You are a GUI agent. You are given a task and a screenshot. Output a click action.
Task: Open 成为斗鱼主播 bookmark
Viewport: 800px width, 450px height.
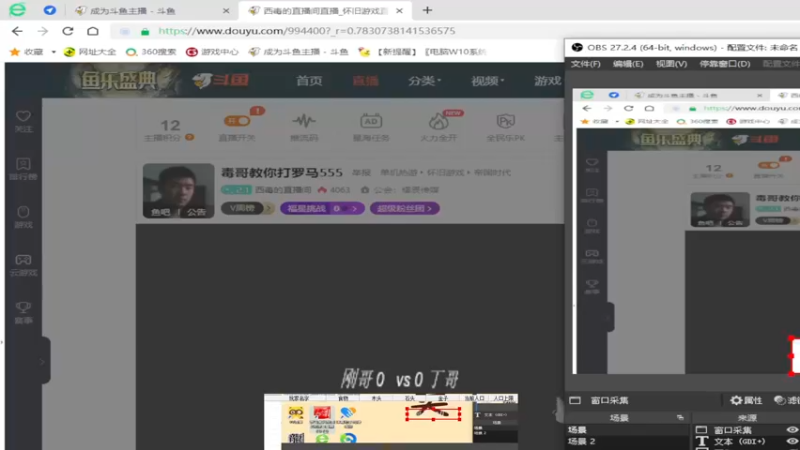[298, 52]
